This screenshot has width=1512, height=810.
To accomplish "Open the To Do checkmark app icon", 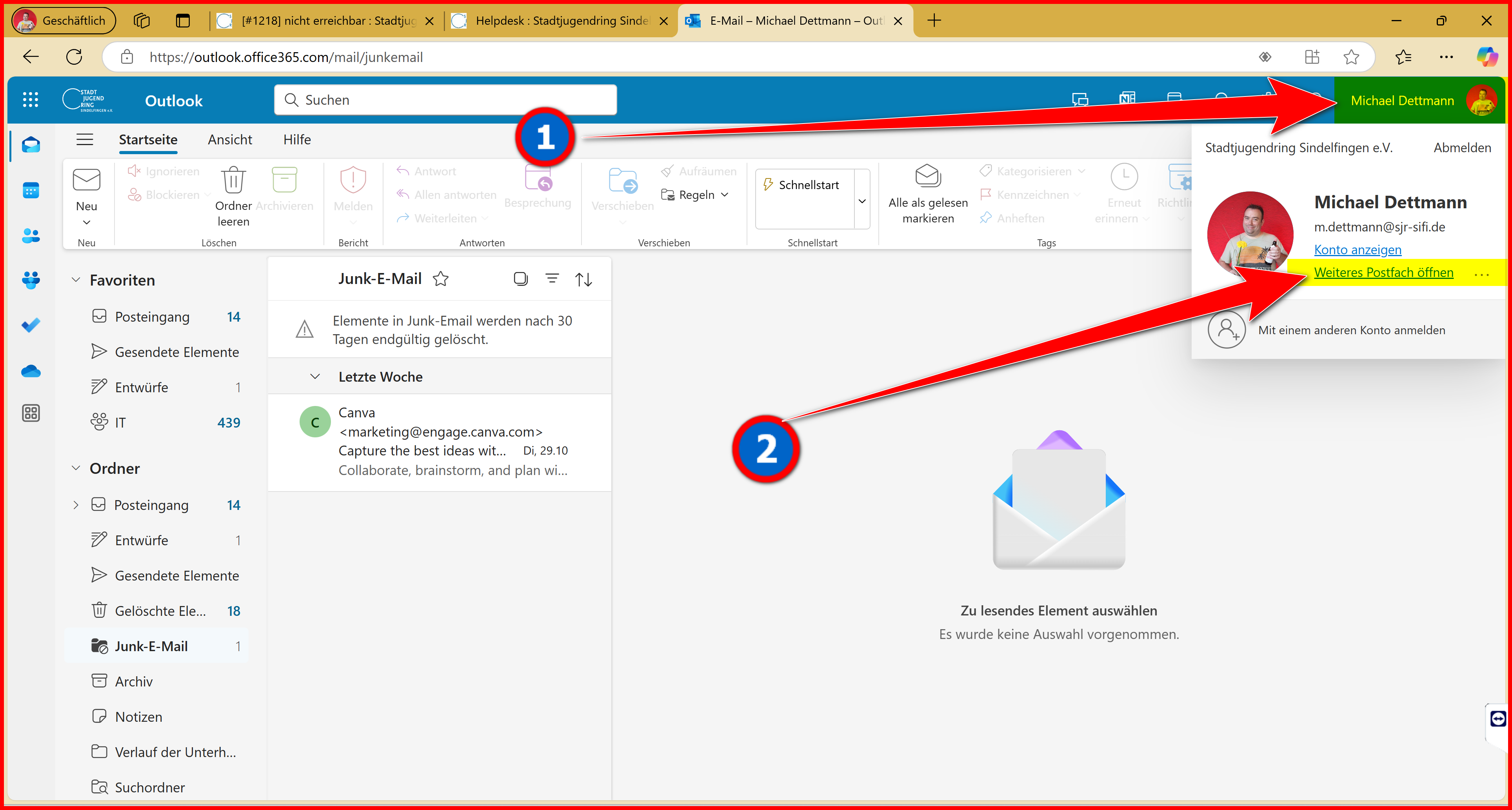I will 31,324.
